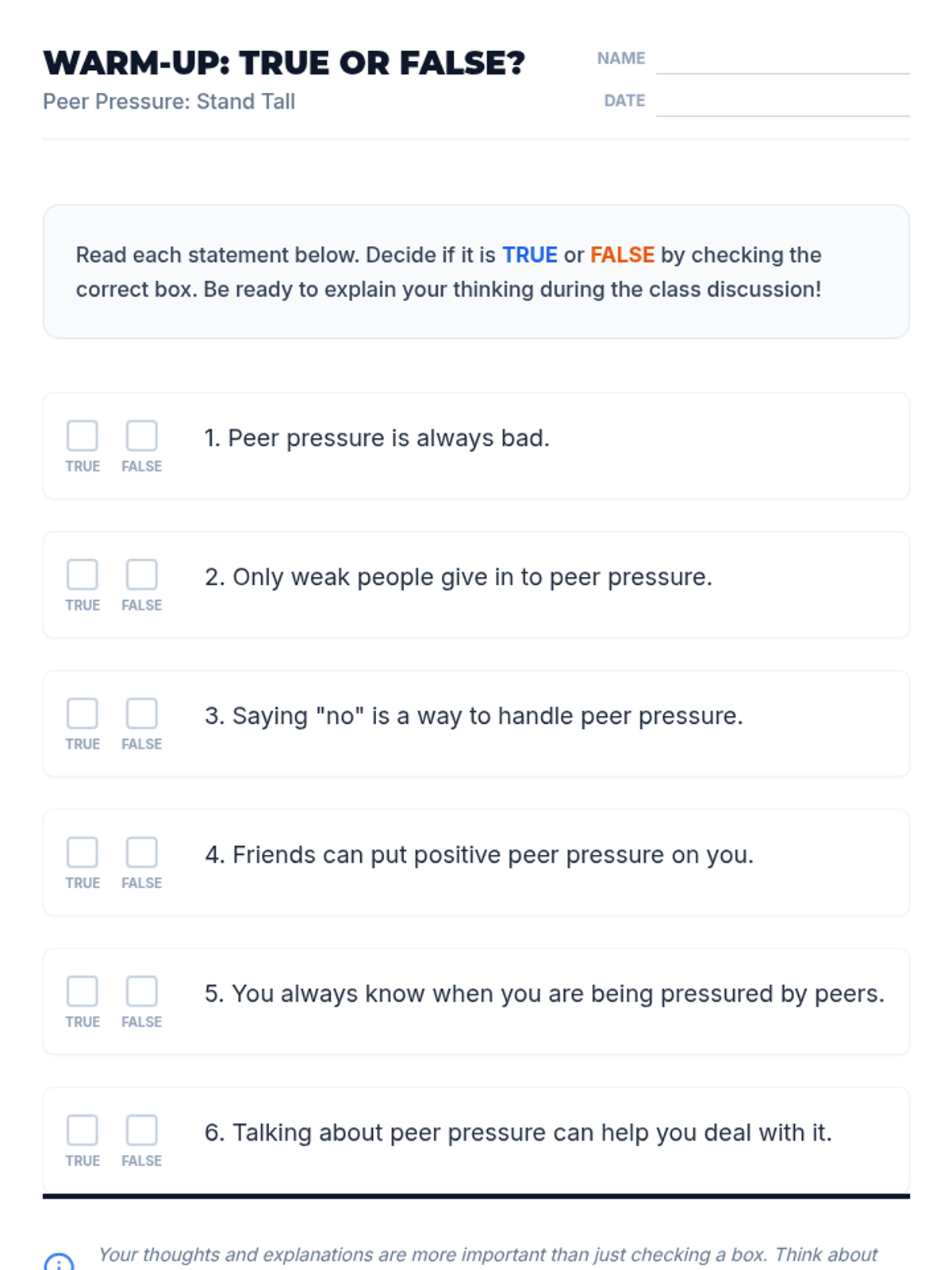Check TRUE for statement 5 about being pressured
The width and height of the screenshot is (952, 1270).
coord(83,991)
